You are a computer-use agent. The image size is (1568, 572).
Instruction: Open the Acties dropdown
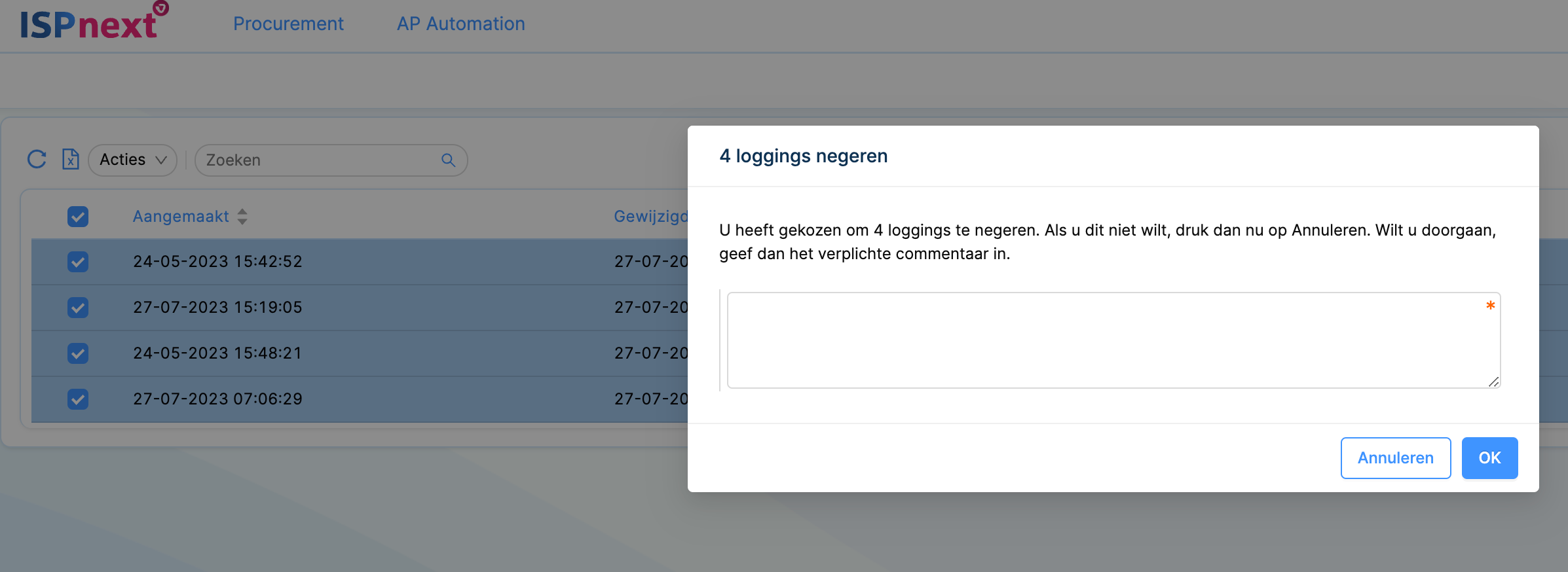click(x=133, y=160)
